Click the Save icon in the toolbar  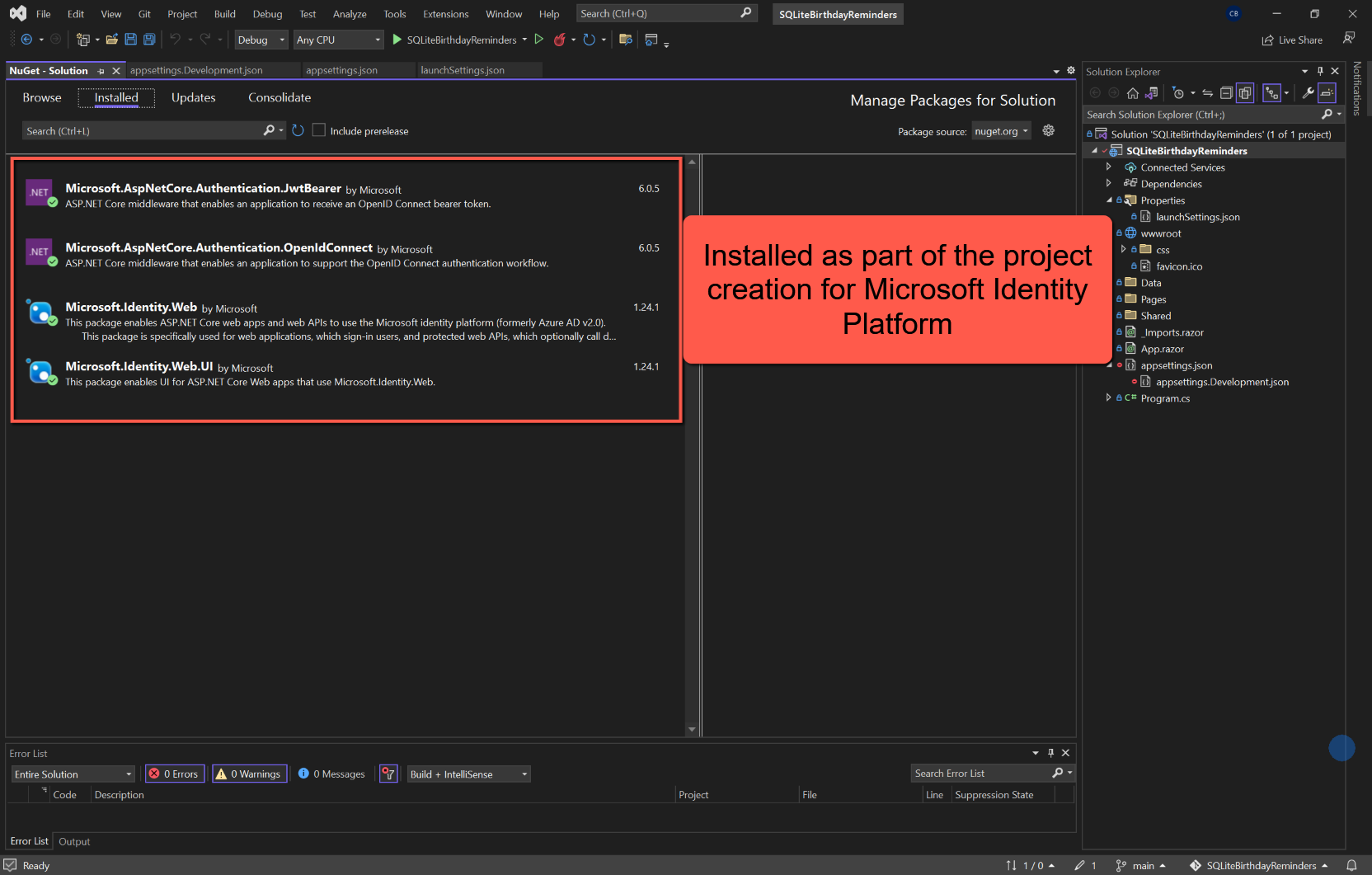[130, 40]
